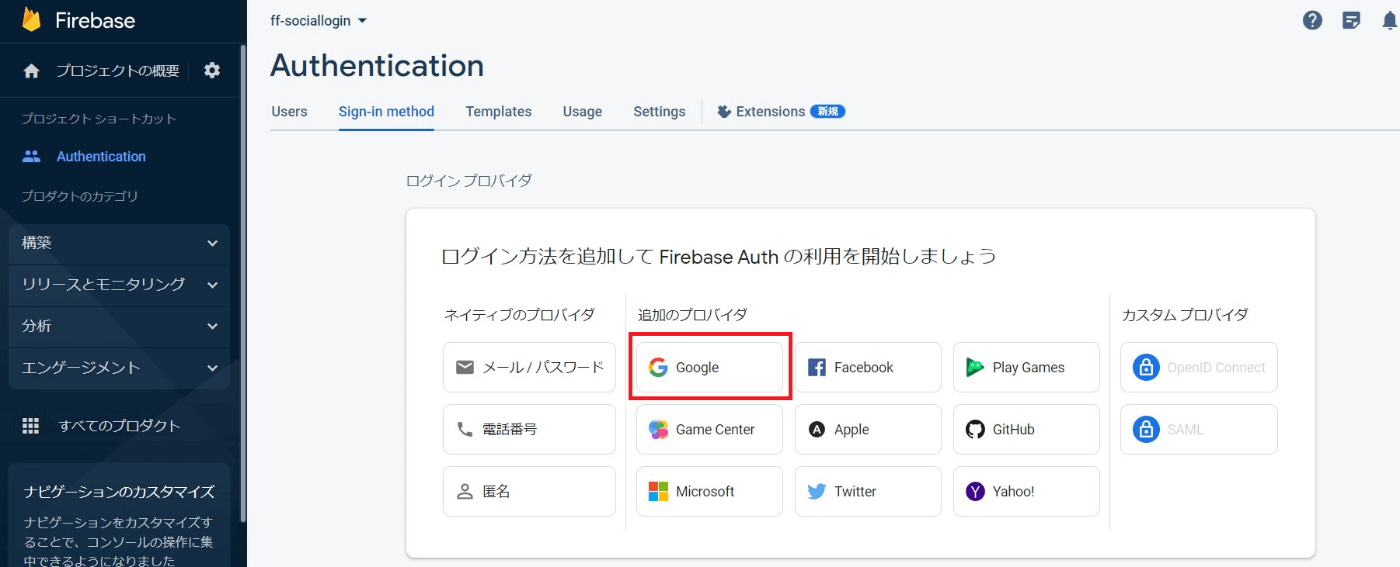
Task: Click the SAML lock icon
Action: click(x=1146, y=429)
